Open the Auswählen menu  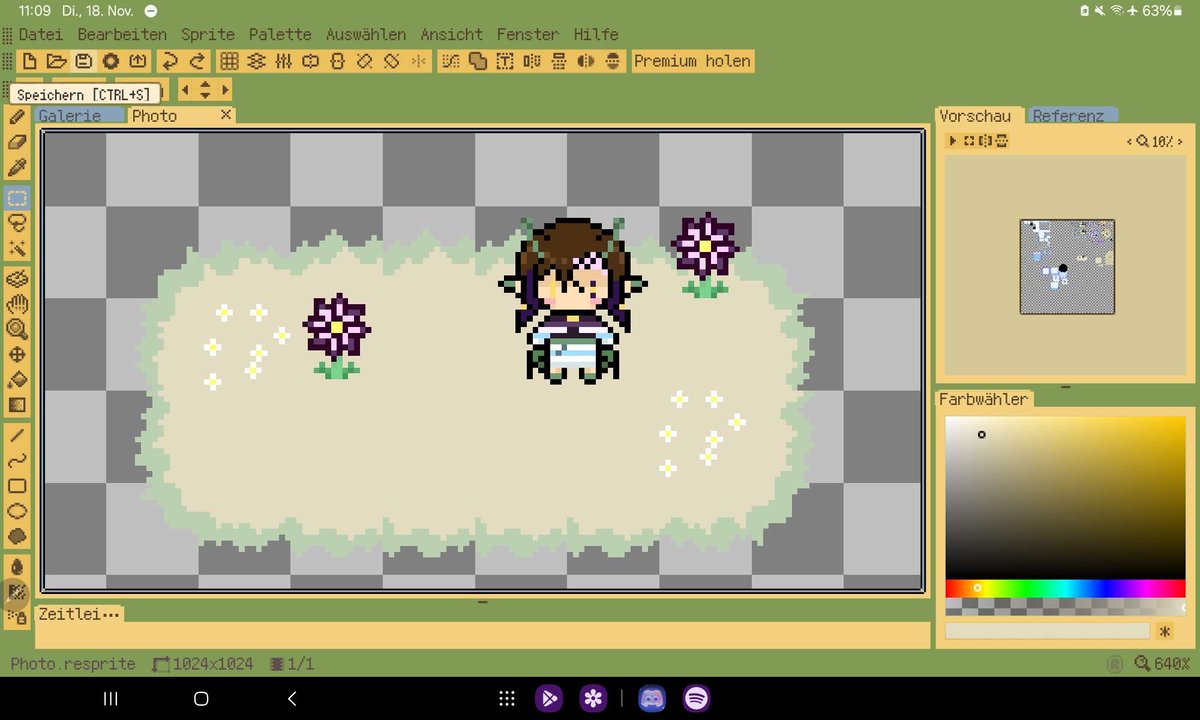click(x=366, y=34)
